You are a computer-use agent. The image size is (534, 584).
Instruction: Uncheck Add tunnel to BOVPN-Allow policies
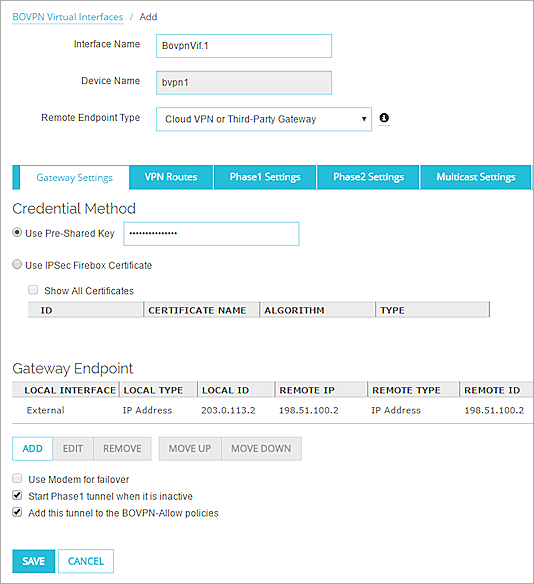(17, 512)
